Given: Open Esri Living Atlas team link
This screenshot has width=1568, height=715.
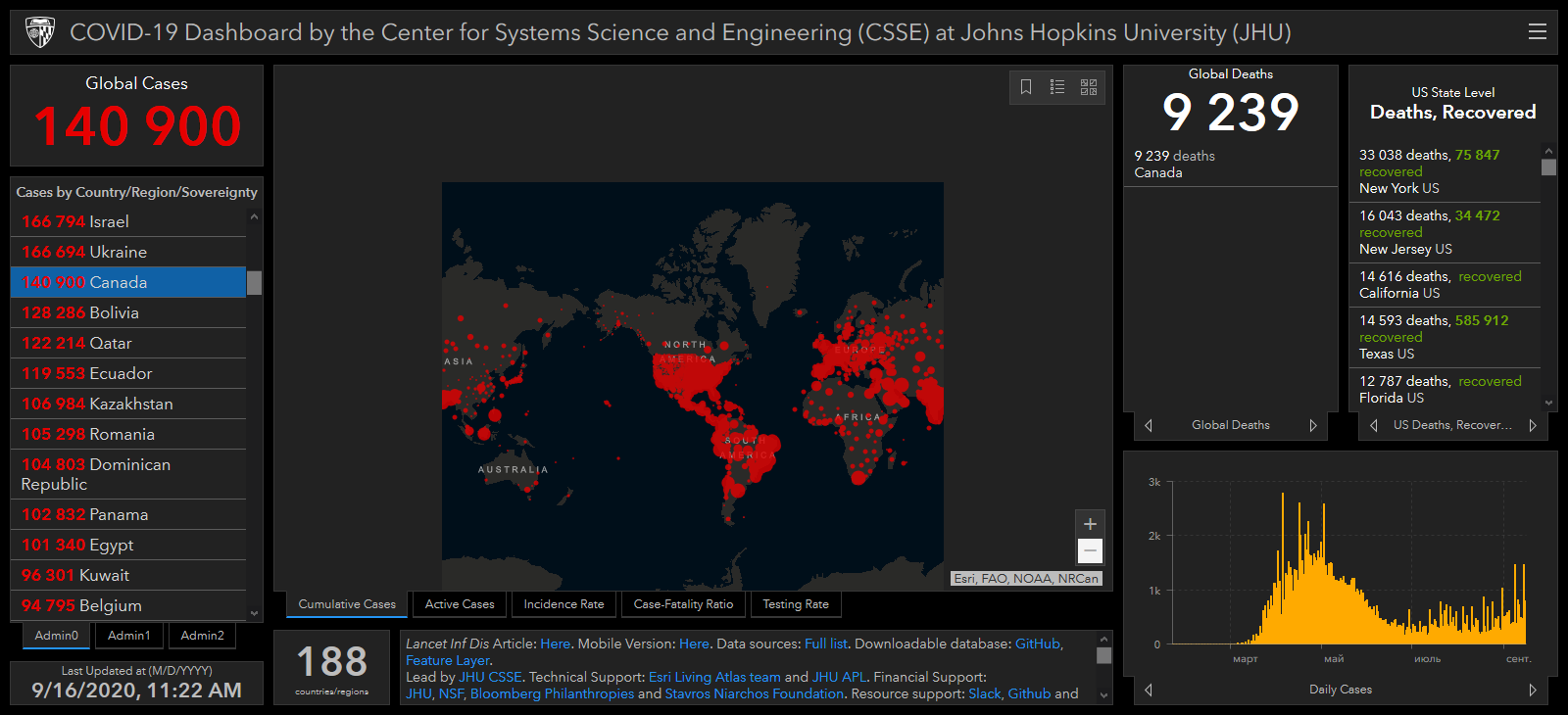Looking at the screenshot, I should point(714,677).
